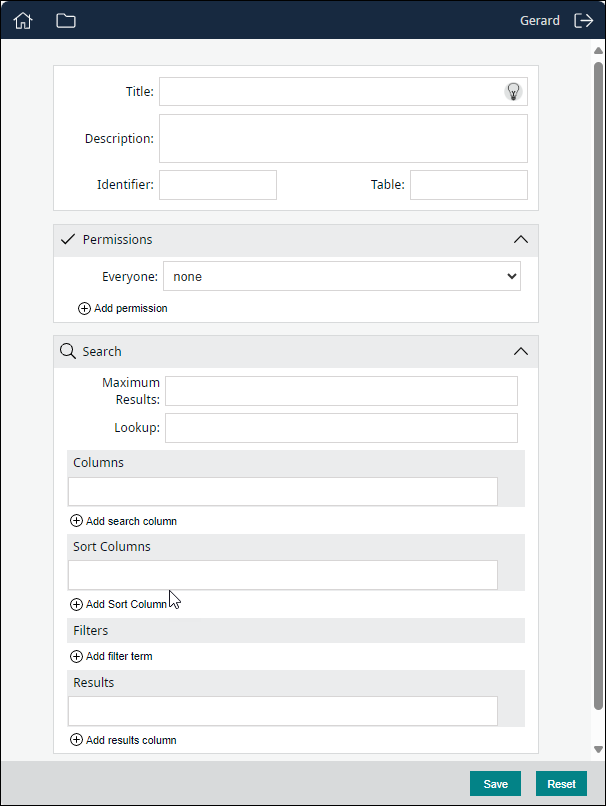Click the Maximum Results input box
This screenshot has height=806, width=606.
click(341, 391)
